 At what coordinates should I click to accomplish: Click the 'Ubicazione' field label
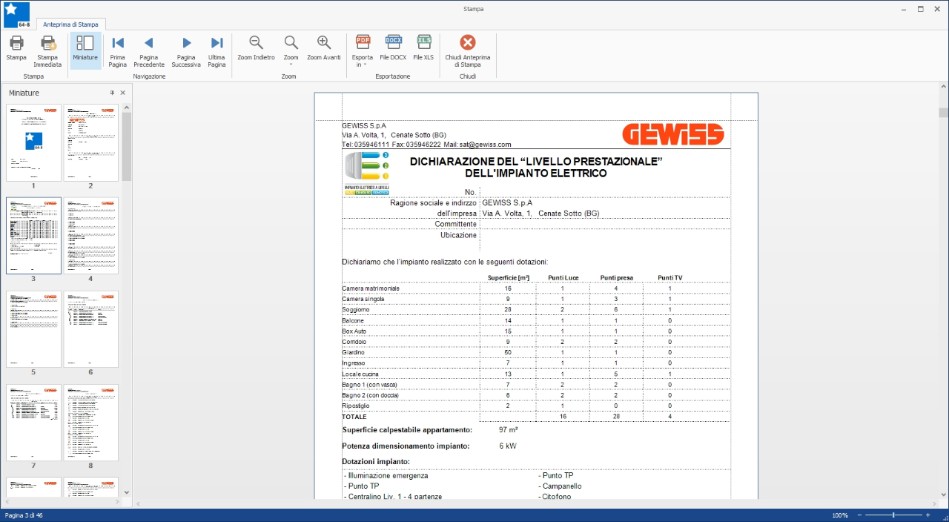[x=459, y=235]
